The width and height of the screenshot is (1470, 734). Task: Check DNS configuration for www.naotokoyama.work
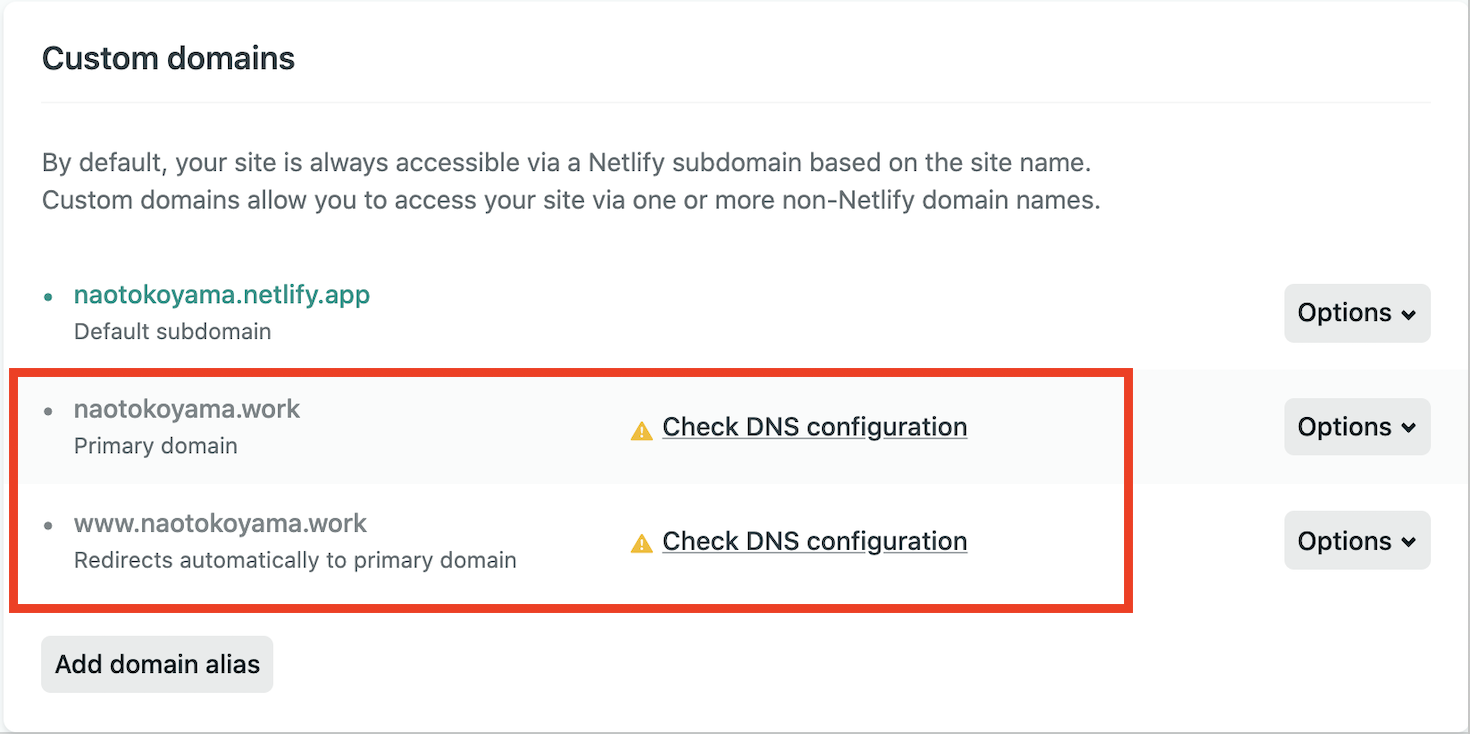814,541
